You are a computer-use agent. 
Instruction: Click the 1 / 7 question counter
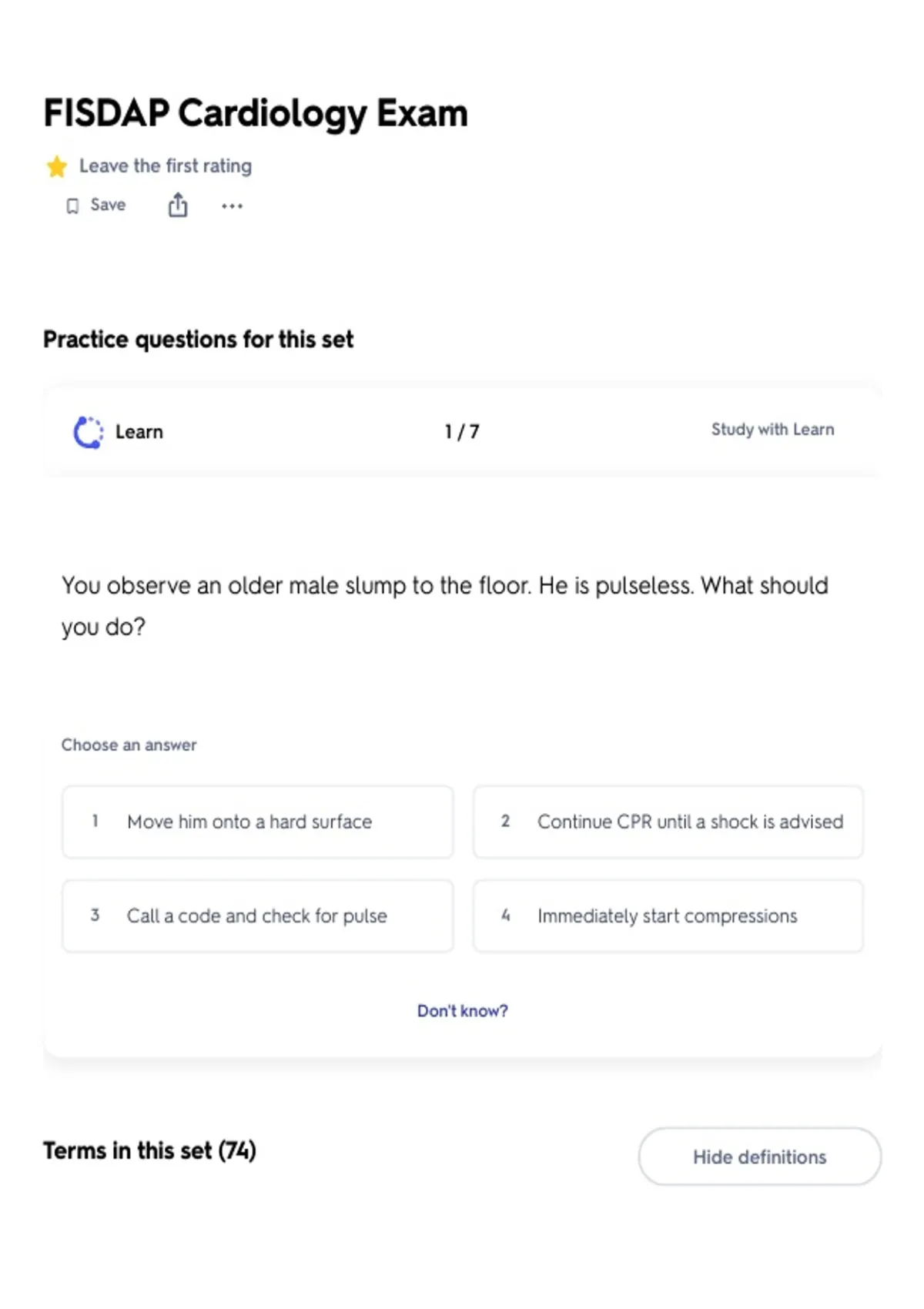[462, 432]
